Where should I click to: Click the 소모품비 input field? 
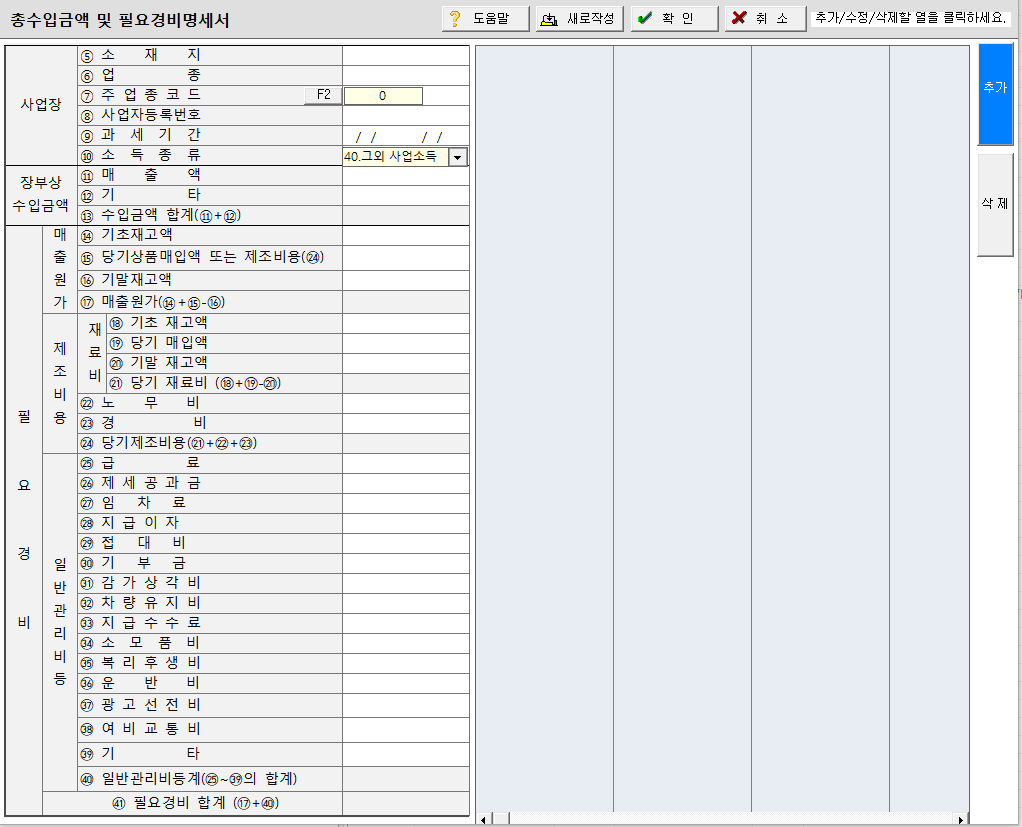[x=405, y=644]
